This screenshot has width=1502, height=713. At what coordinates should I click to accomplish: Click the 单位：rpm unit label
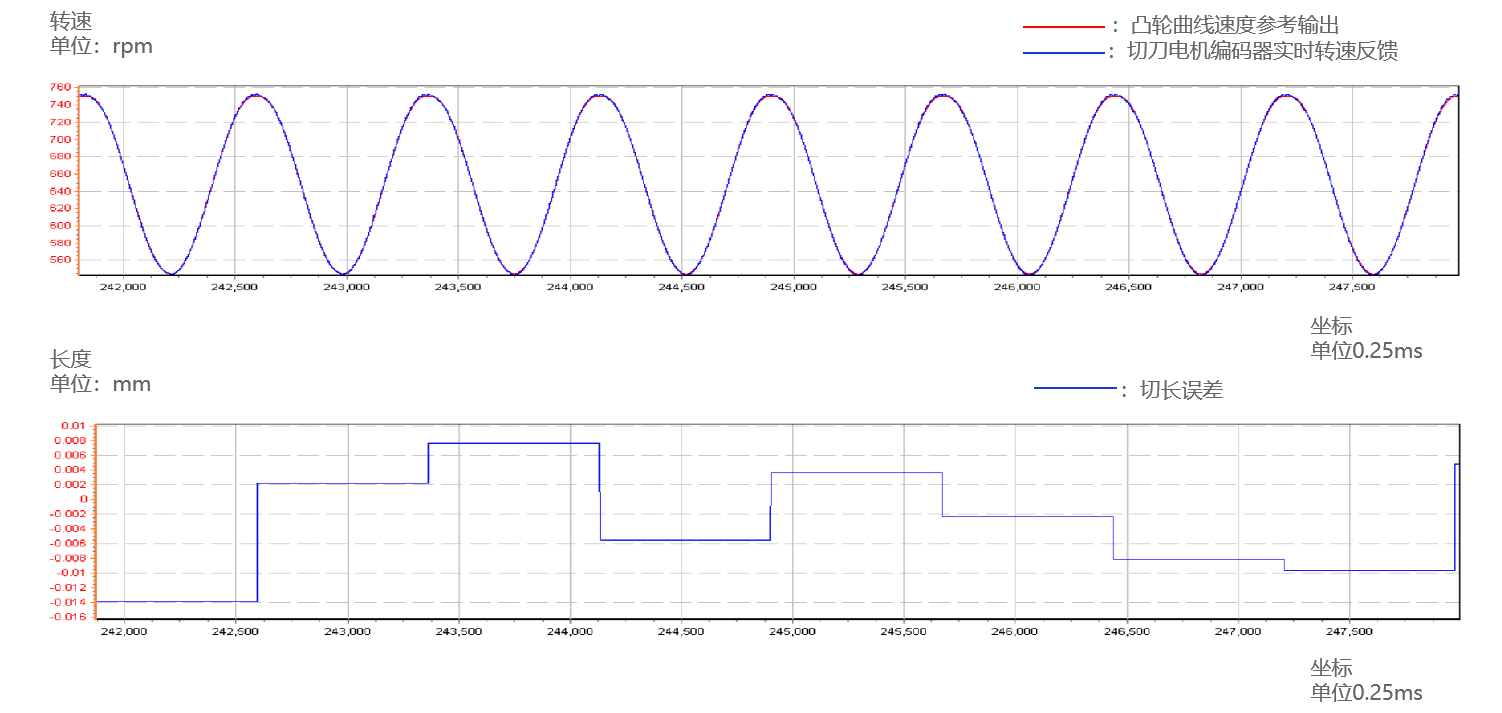click(101, 46)
